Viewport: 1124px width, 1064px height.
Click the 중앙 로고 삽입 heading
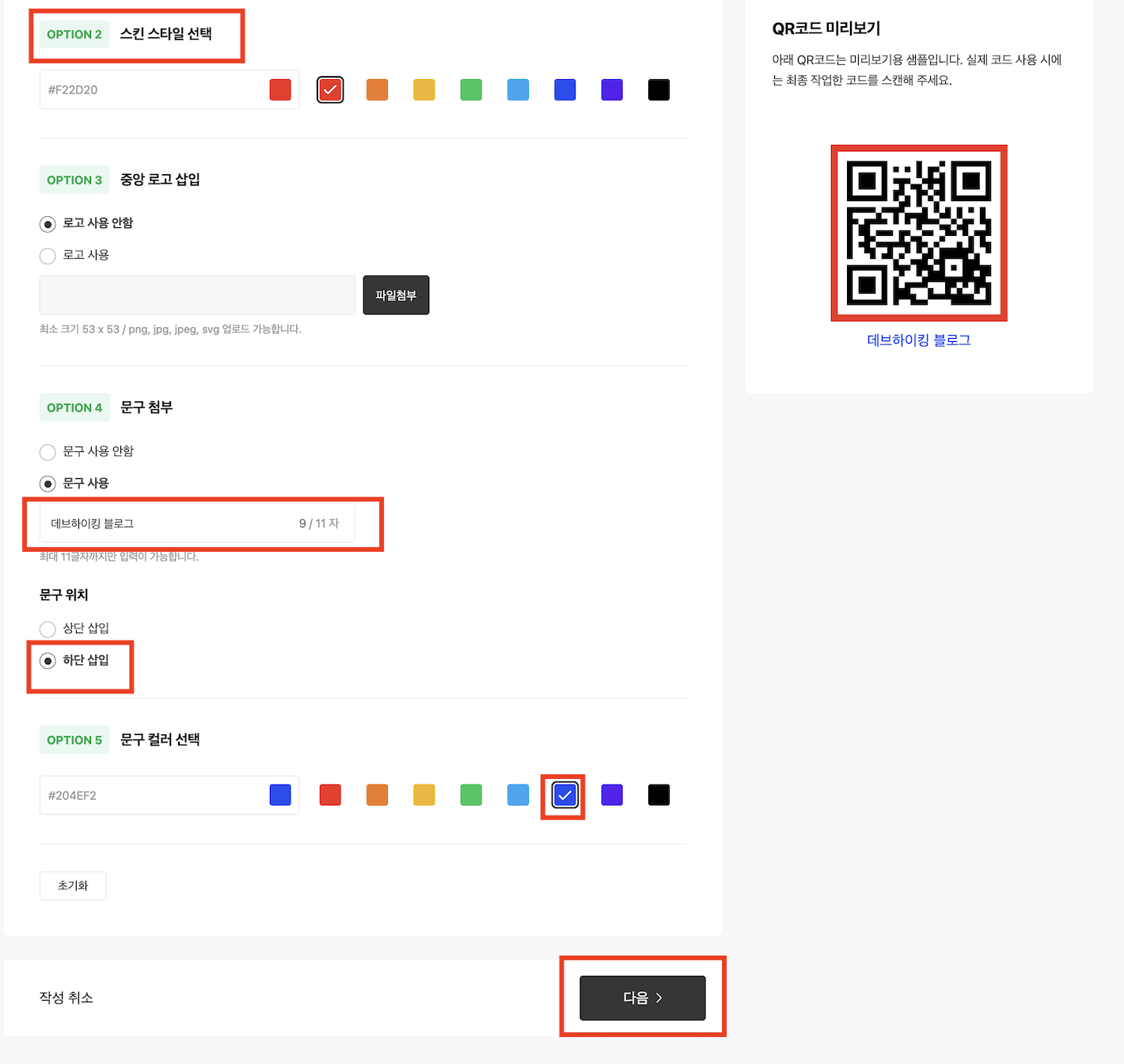coord(160,180)
